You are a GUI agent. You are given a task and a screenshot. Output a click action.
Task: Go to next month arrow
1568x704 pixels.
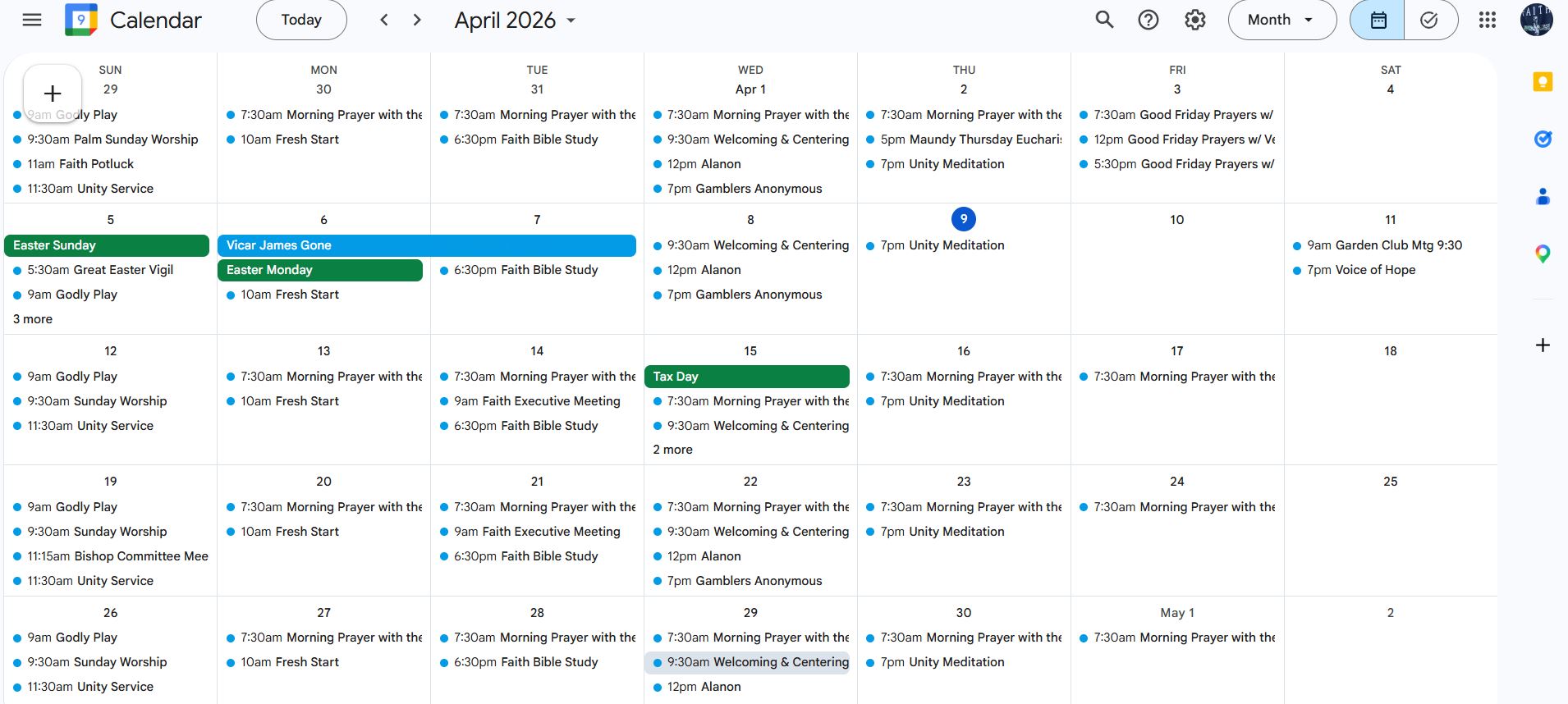pos(417,20)
